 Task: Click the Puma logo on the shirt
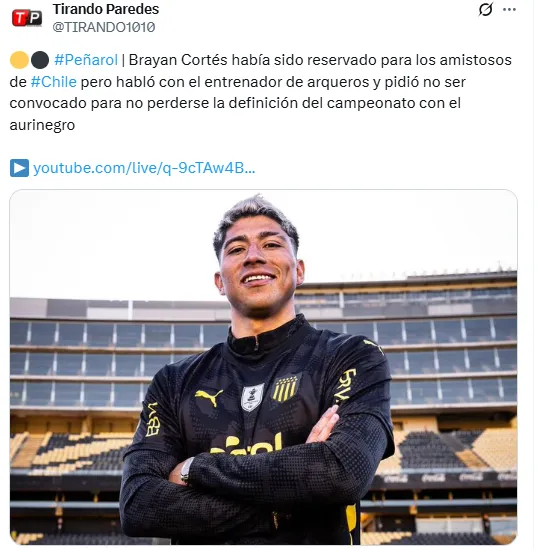tap(210, 398)
